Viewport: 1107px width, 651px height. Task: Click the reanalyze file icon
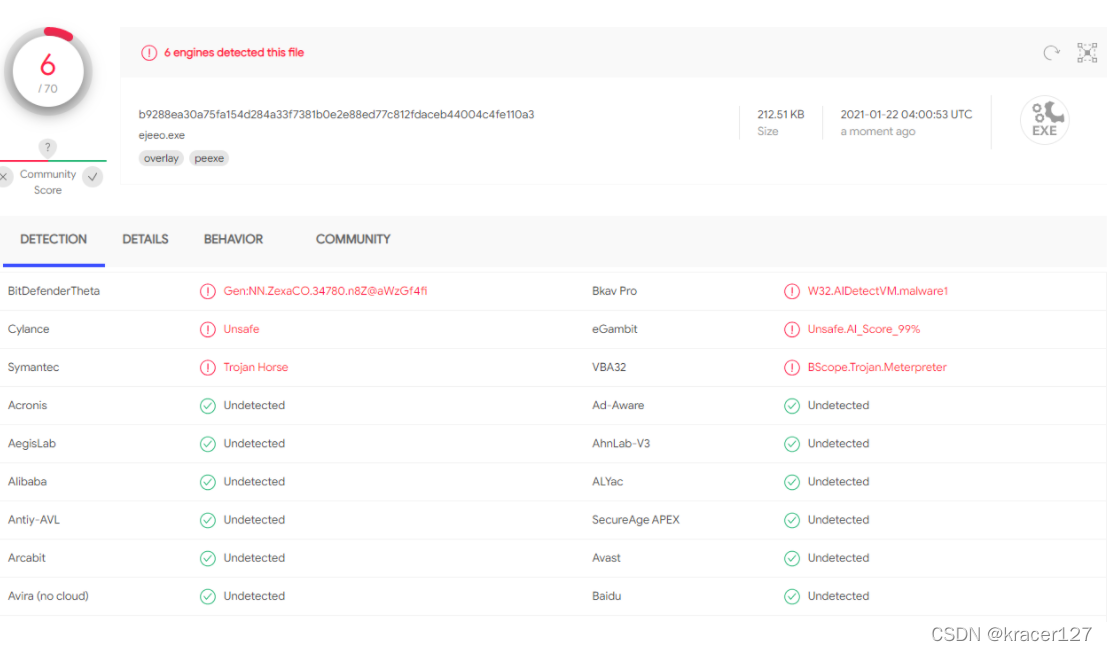point(1049,52)
